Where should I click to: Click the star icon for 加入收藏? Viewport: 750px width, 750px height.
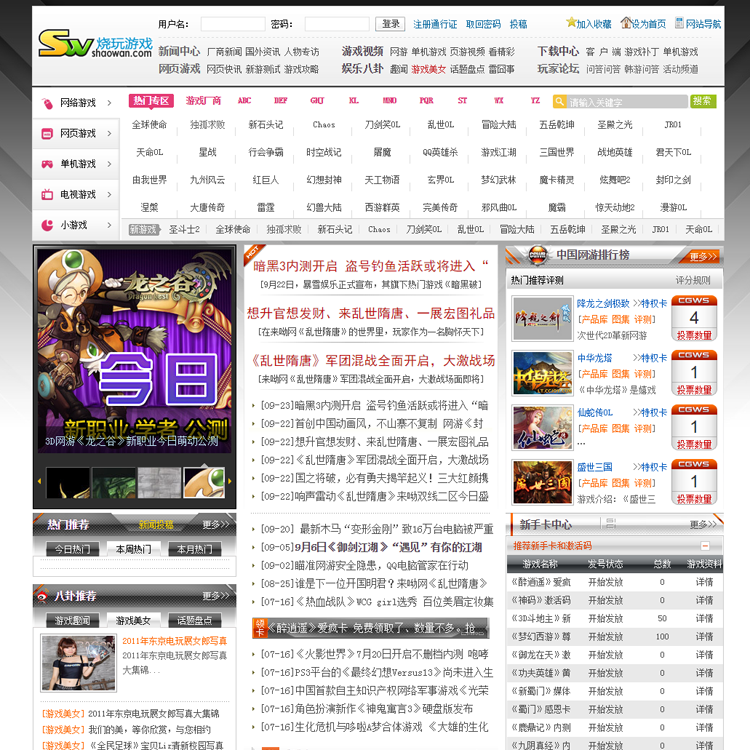pyautogui.click(x=571, y=22)
